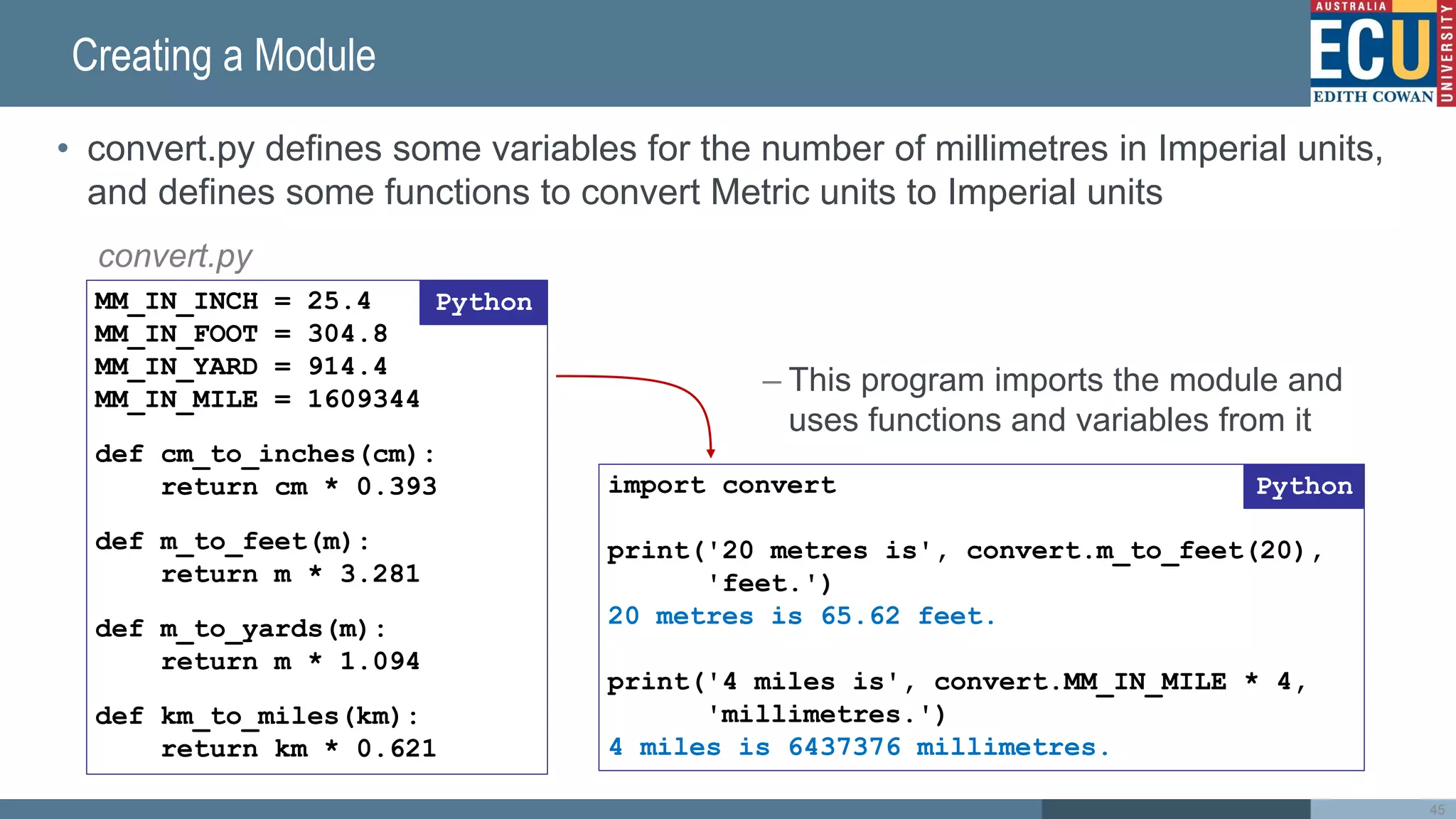1456x819 pixels.
Task: Click the convert.py filename caption
Action: (x=175, y=257)
